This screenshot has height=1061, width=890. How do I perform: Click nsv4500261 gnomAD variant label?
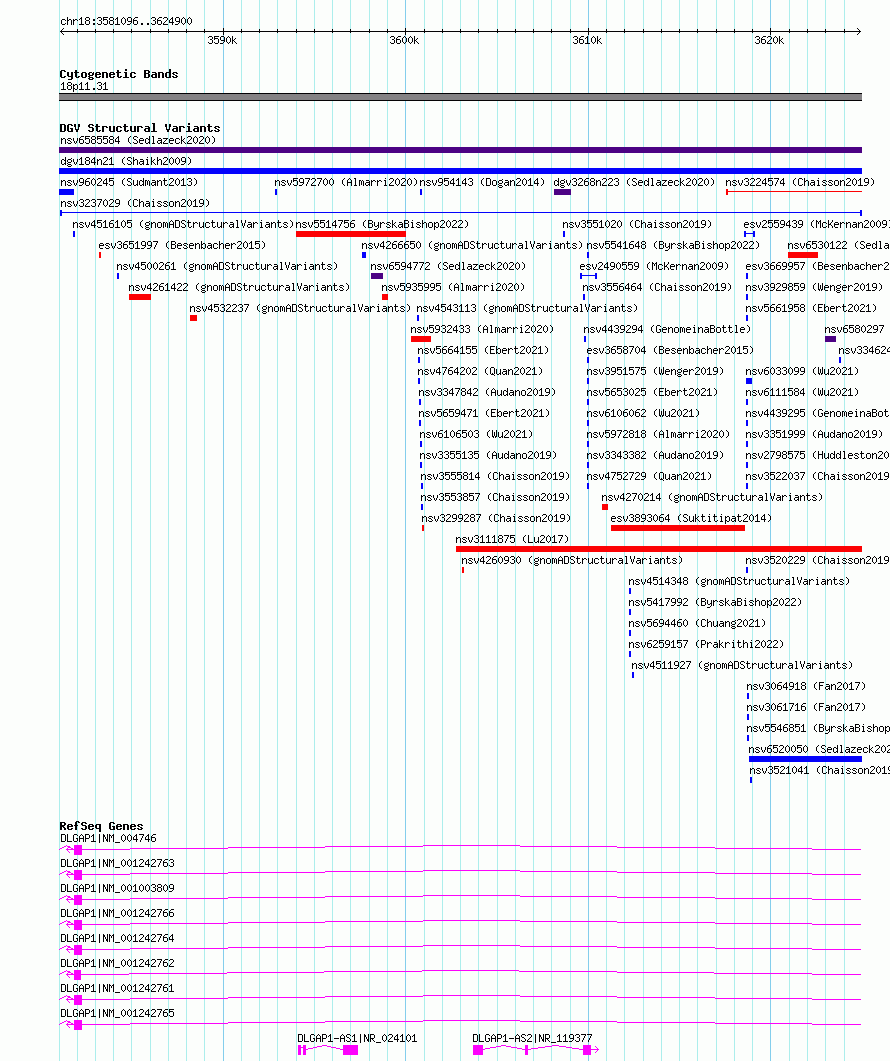227,266
